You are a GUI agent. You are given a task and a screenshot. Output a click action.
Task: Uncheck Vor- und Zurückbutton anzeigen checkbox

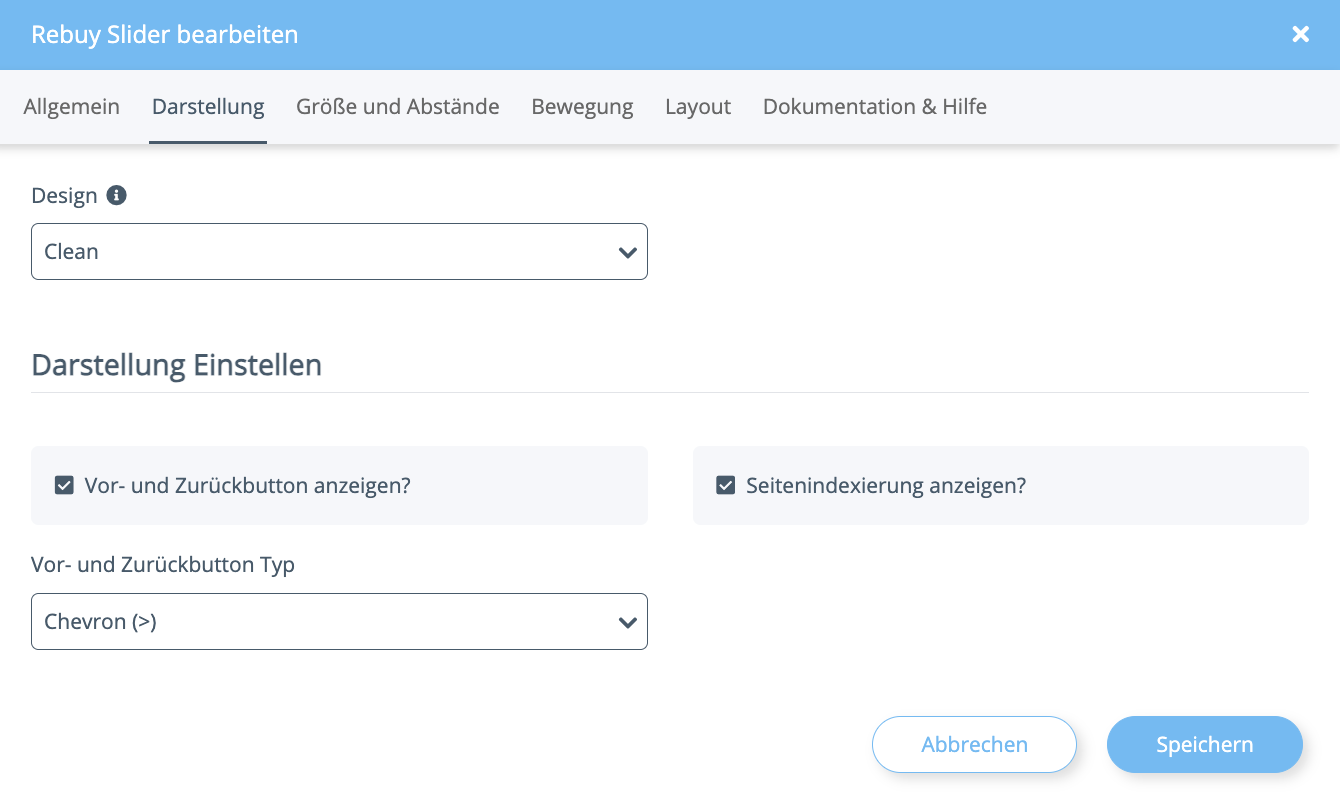click(64, 486)
